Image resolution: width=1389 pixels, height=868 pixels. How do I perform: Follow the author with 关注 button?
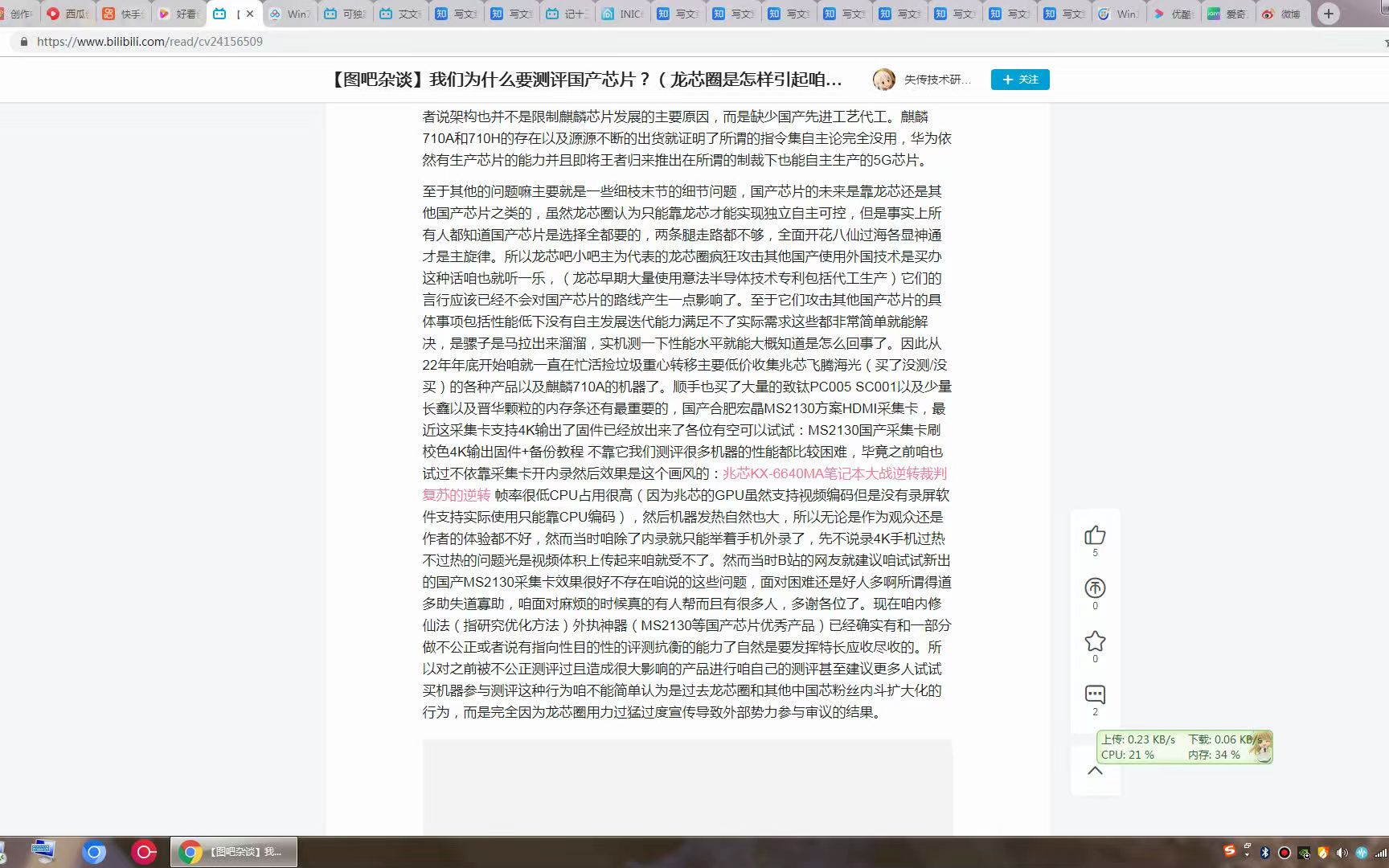pos(1020,80)
